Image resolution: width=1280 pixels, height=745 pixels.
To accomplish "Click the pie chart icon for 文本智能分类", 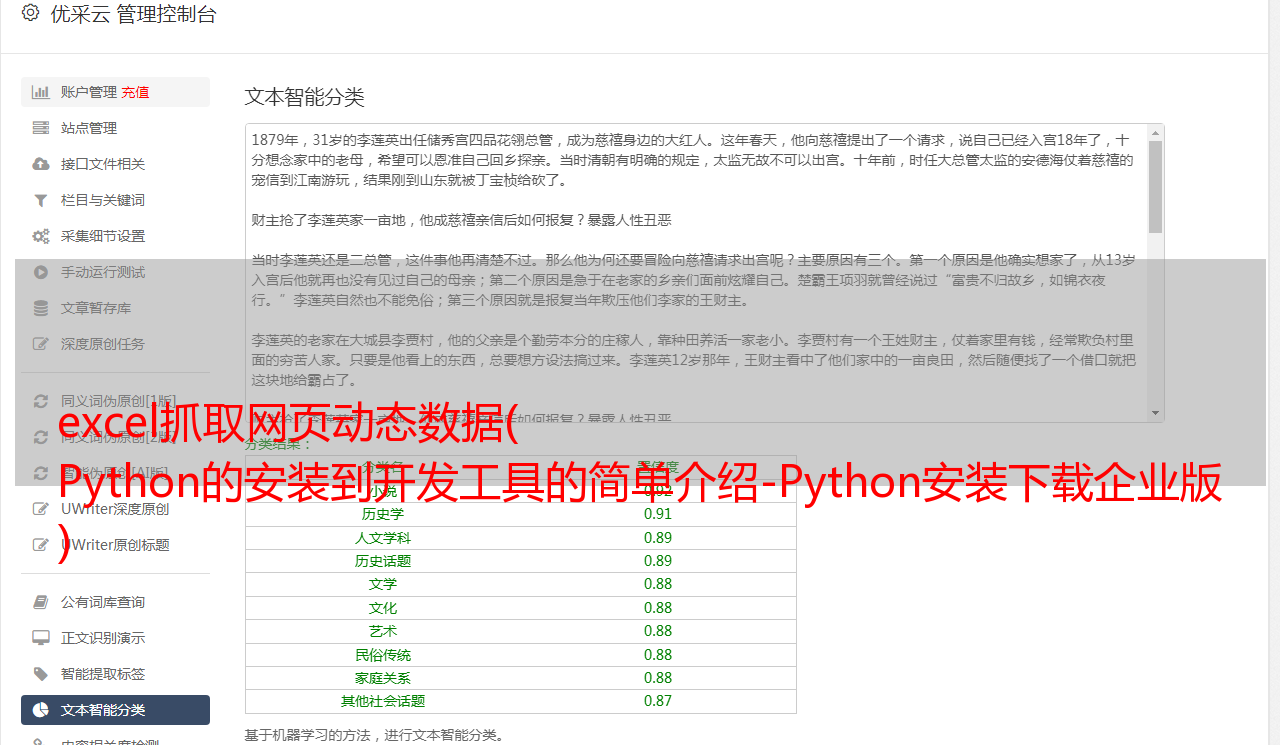I will [x=41, y=710].
